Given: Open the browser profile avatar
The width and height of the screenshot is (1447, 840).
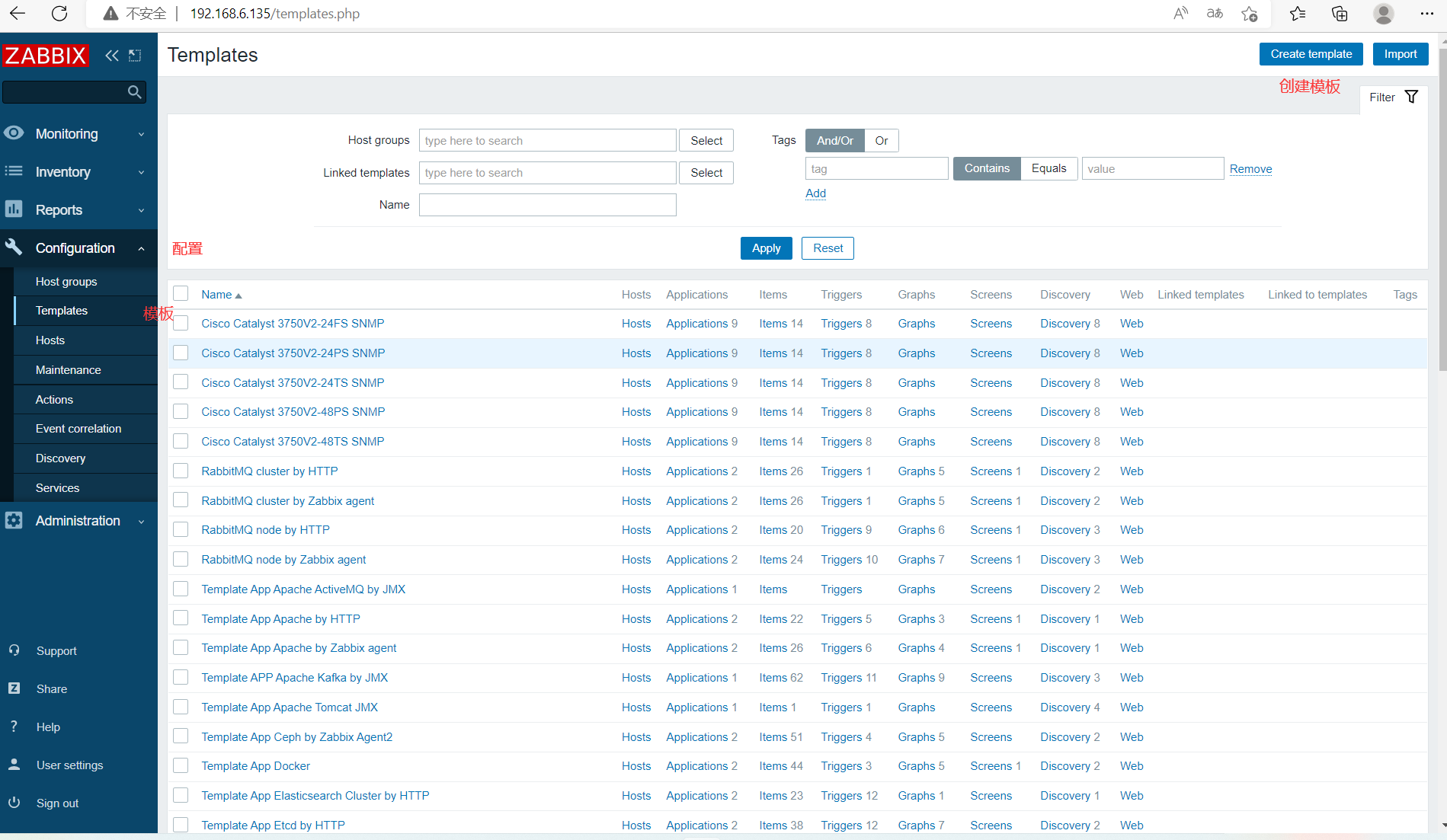Looking at the screenshot, I should [1384, 13].
